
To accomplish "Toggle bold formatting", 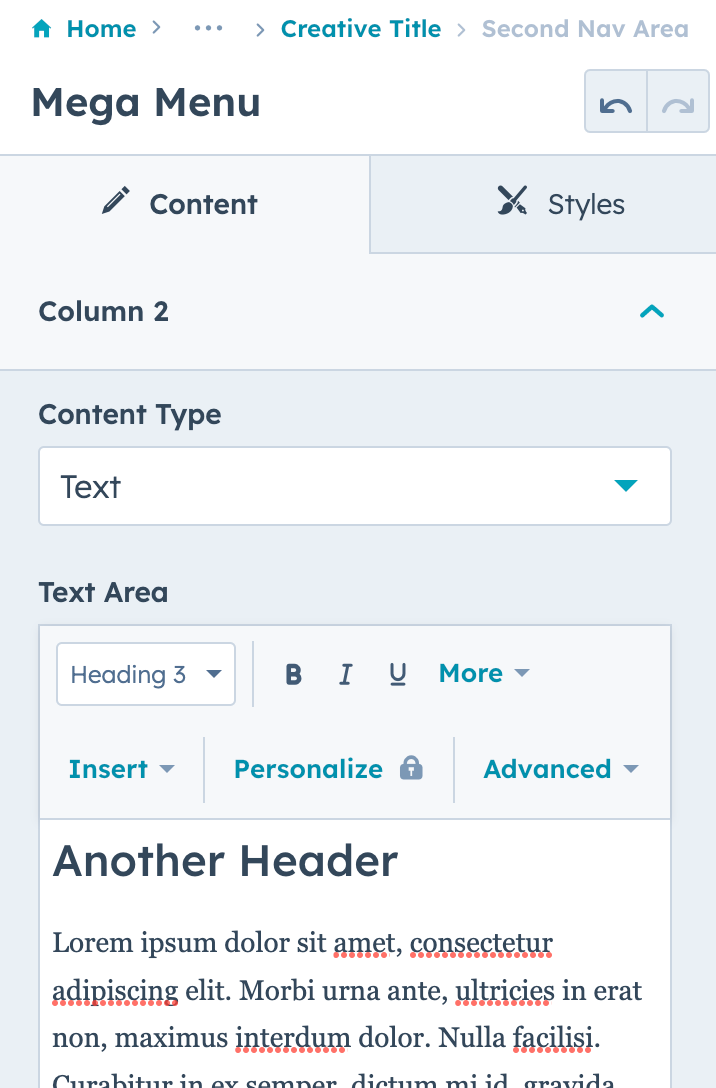I will click(293, 674).
